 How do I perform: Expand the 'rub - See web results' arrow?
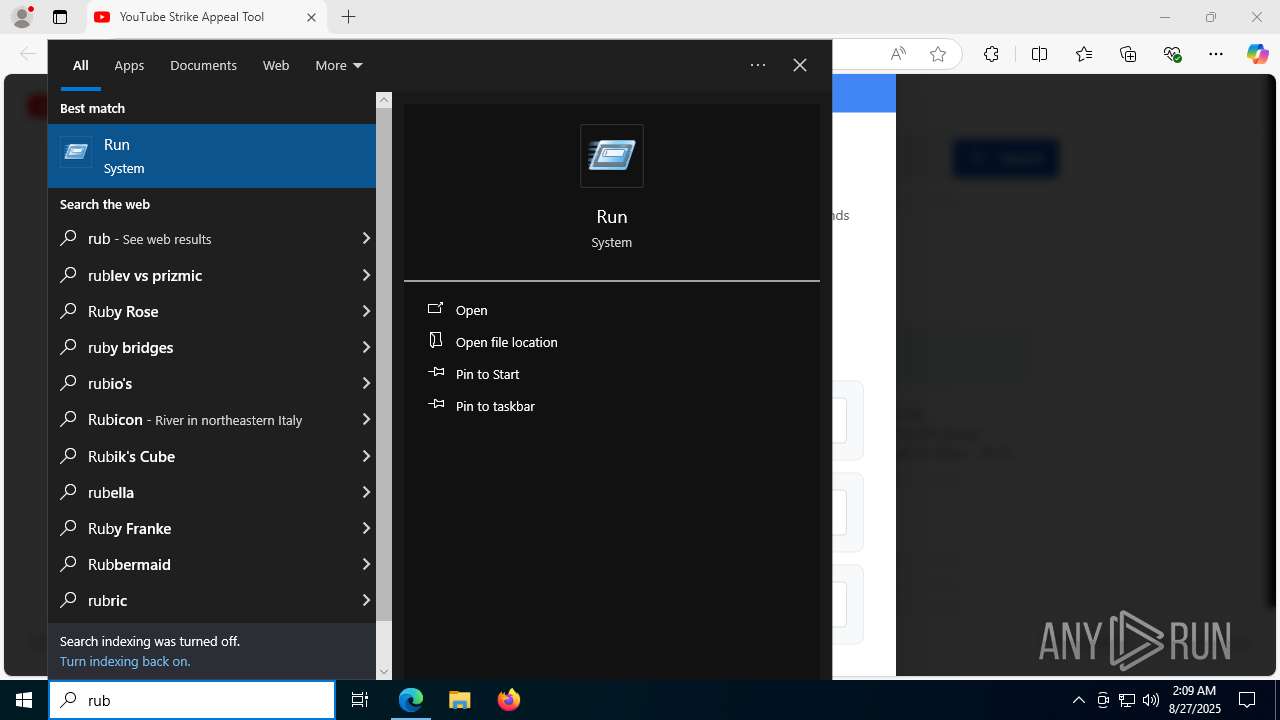[366, 239]
